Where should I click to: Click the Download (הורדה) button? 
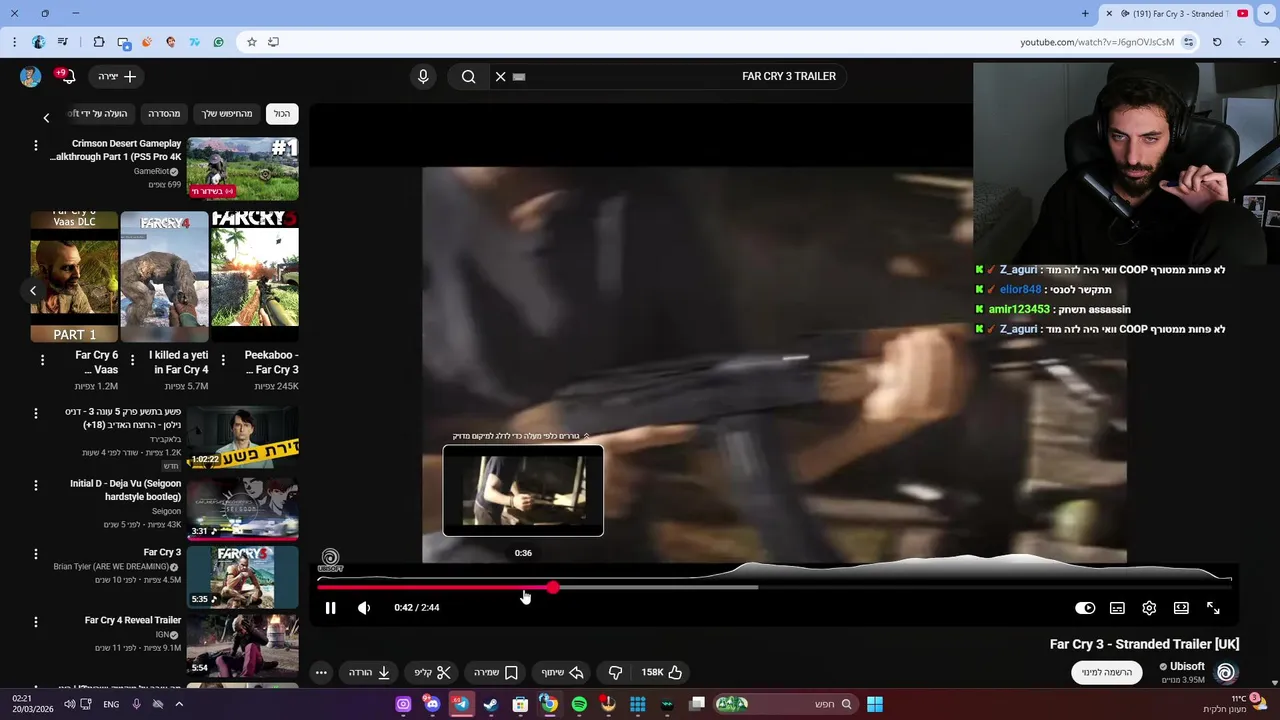pos(369,673)
